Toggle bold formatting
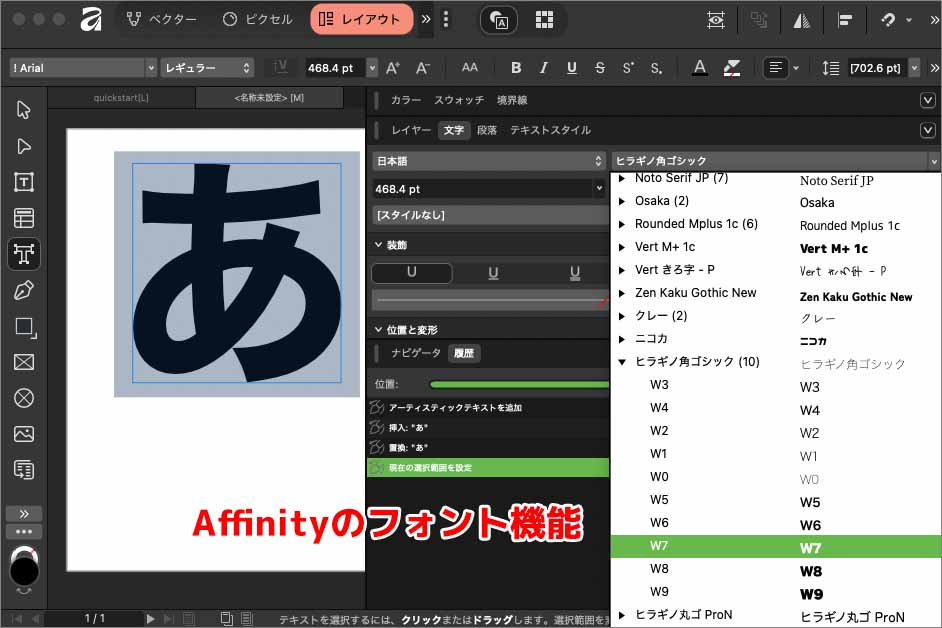 pyautogui.click(x=516, y=68)
